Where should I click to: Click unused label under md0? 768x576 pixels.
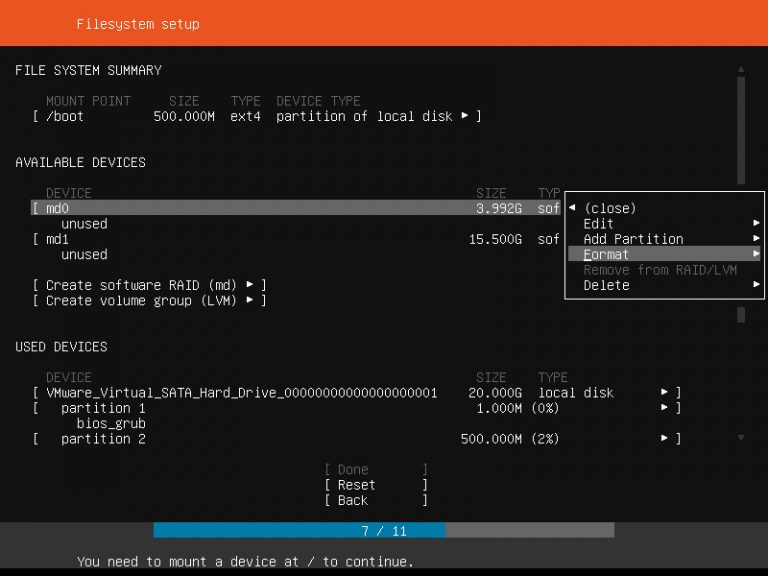[84, 224]
